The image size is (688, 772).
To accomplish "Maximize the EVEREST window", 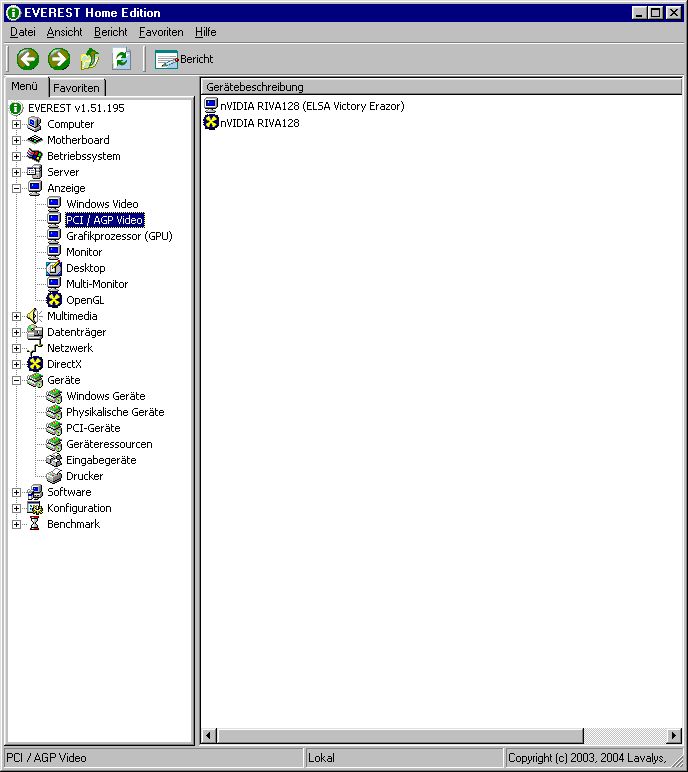I will (656, 13).
